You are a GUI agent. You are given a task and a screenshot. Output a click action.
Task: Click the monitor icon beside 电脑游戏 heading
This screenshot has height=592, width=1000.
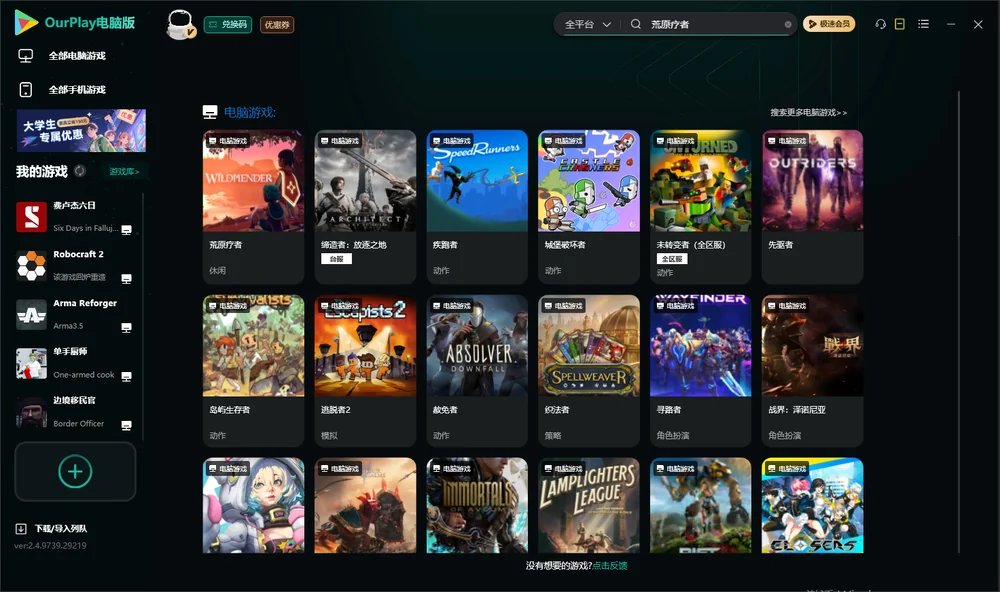point(210,112)
